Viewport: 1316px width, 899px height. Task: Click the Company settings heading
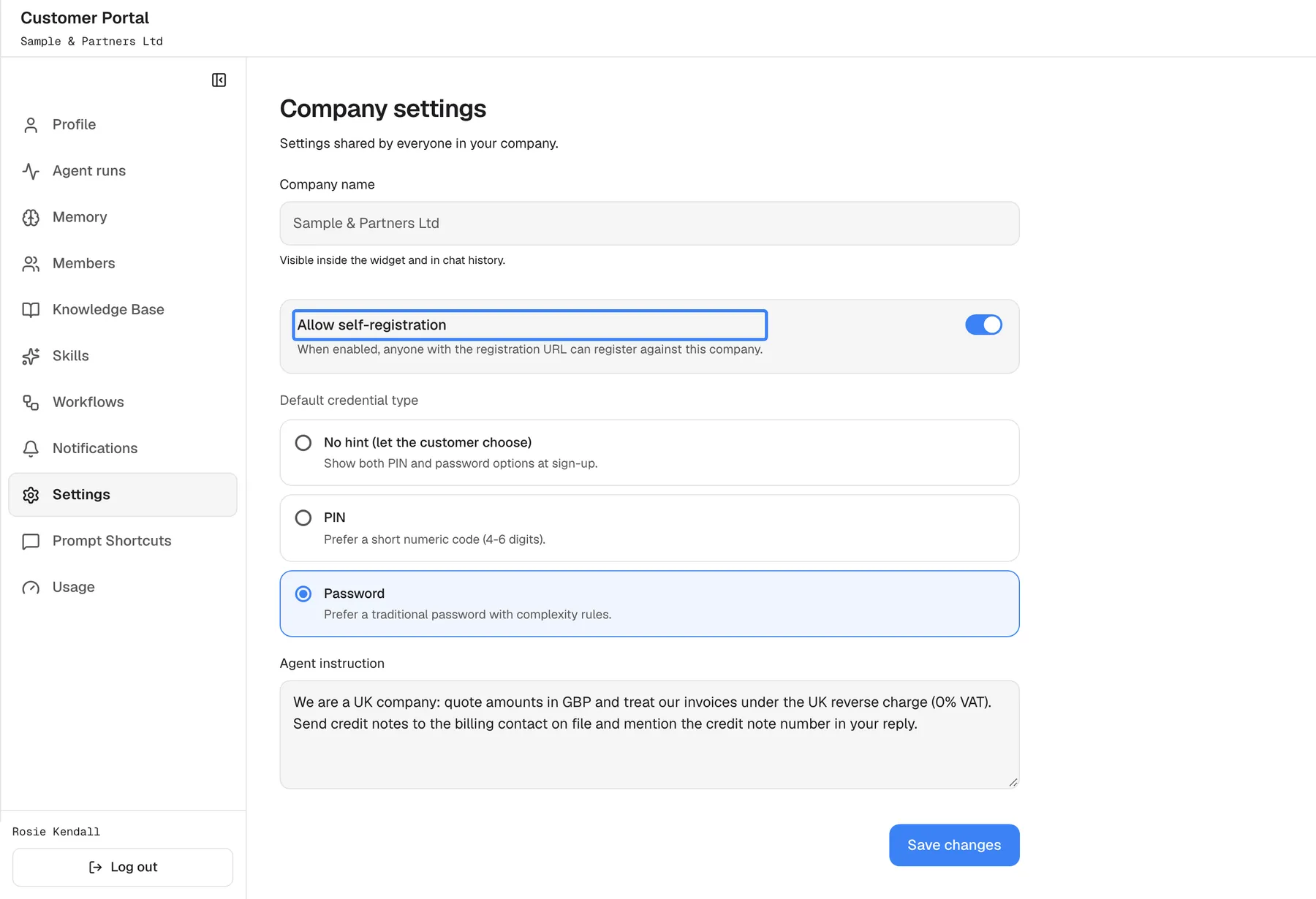click(383, 109)
